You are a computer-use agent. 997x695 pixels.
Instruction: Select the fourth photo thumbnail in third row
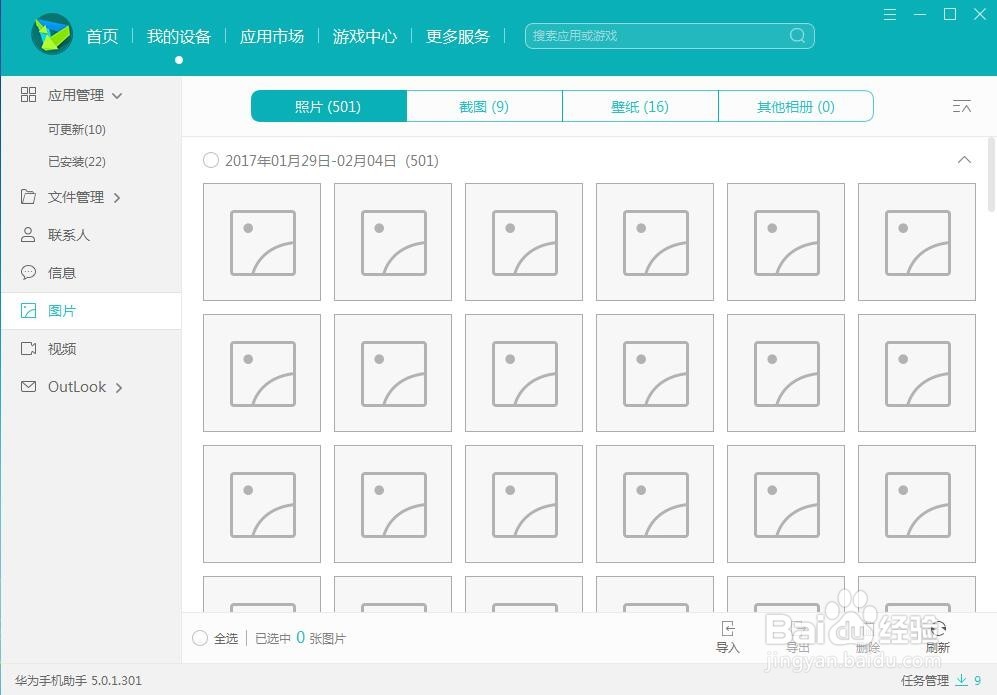(x=655, y=504)
